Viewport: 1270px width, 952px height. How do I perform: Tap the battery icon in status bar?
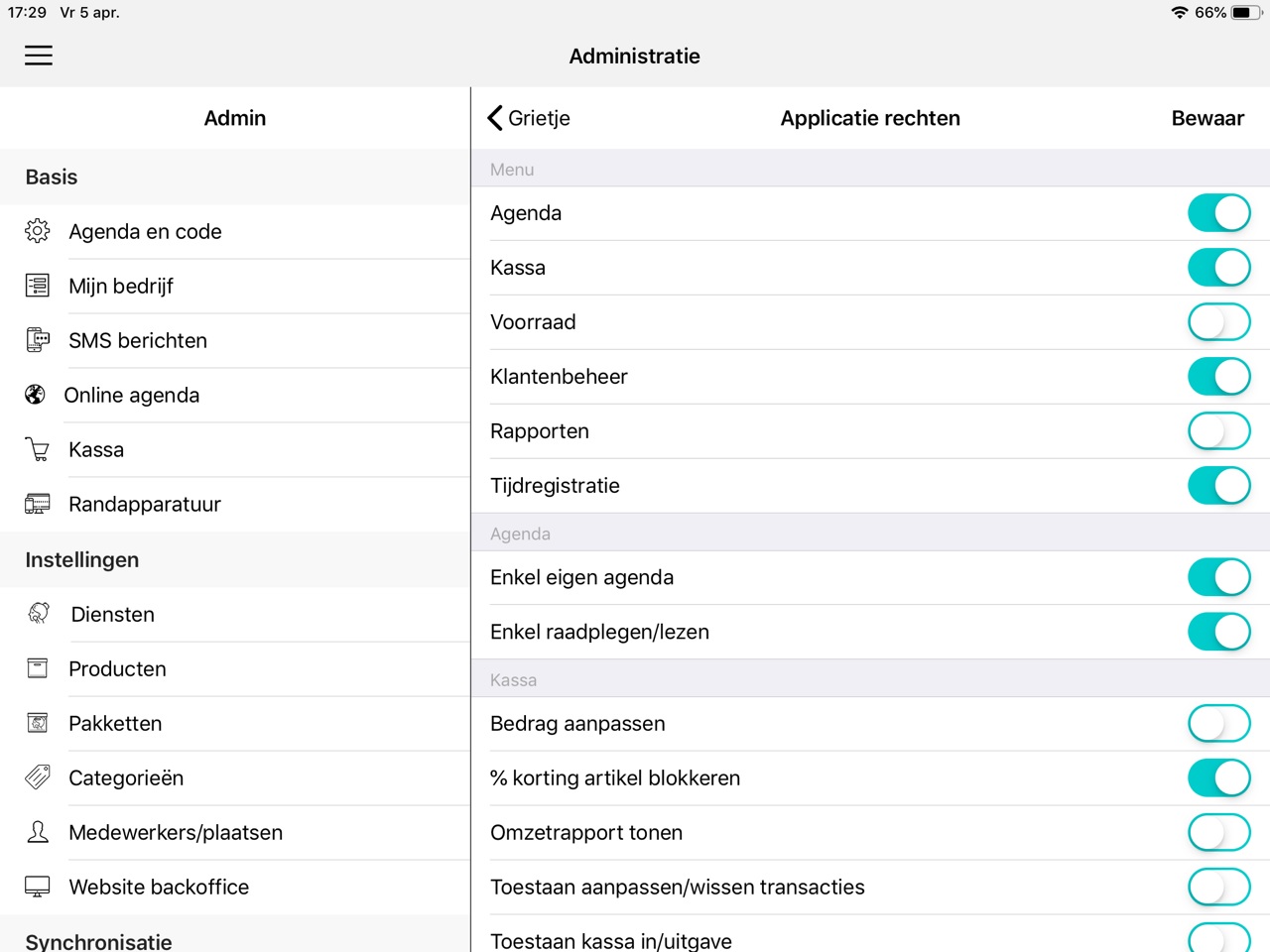[x=1246, y=13]
